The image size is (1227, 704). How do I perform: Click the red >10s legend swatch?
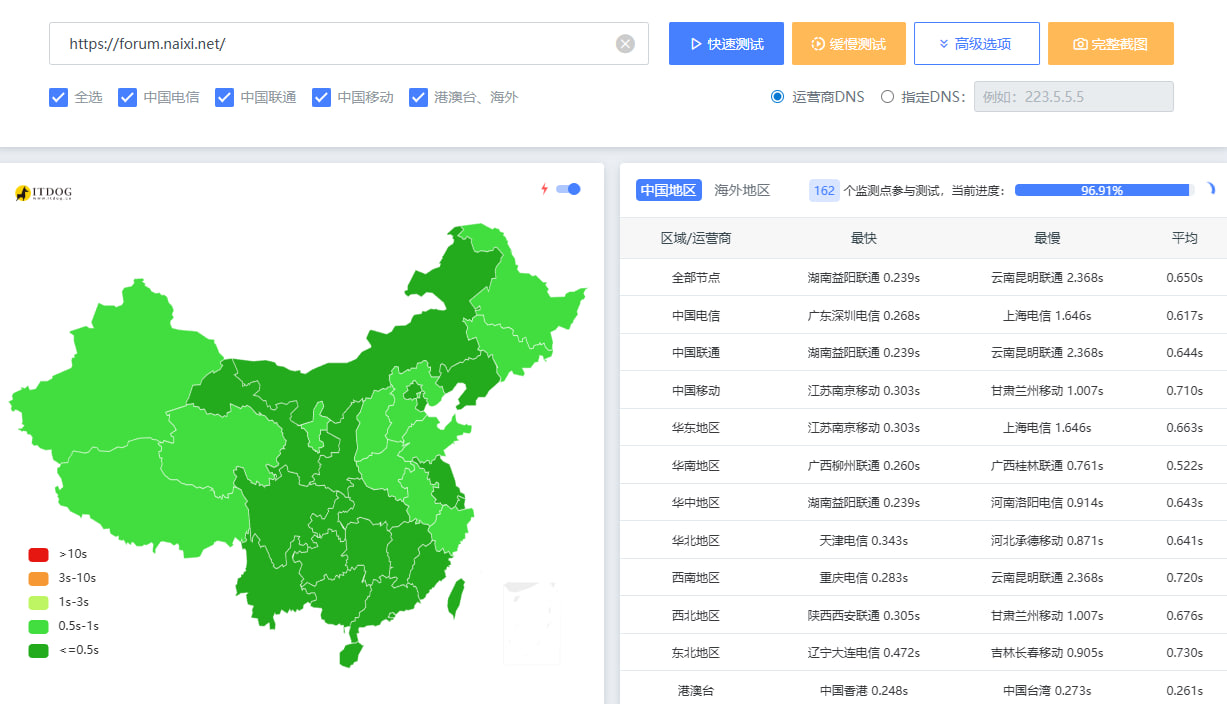point(38,554)
